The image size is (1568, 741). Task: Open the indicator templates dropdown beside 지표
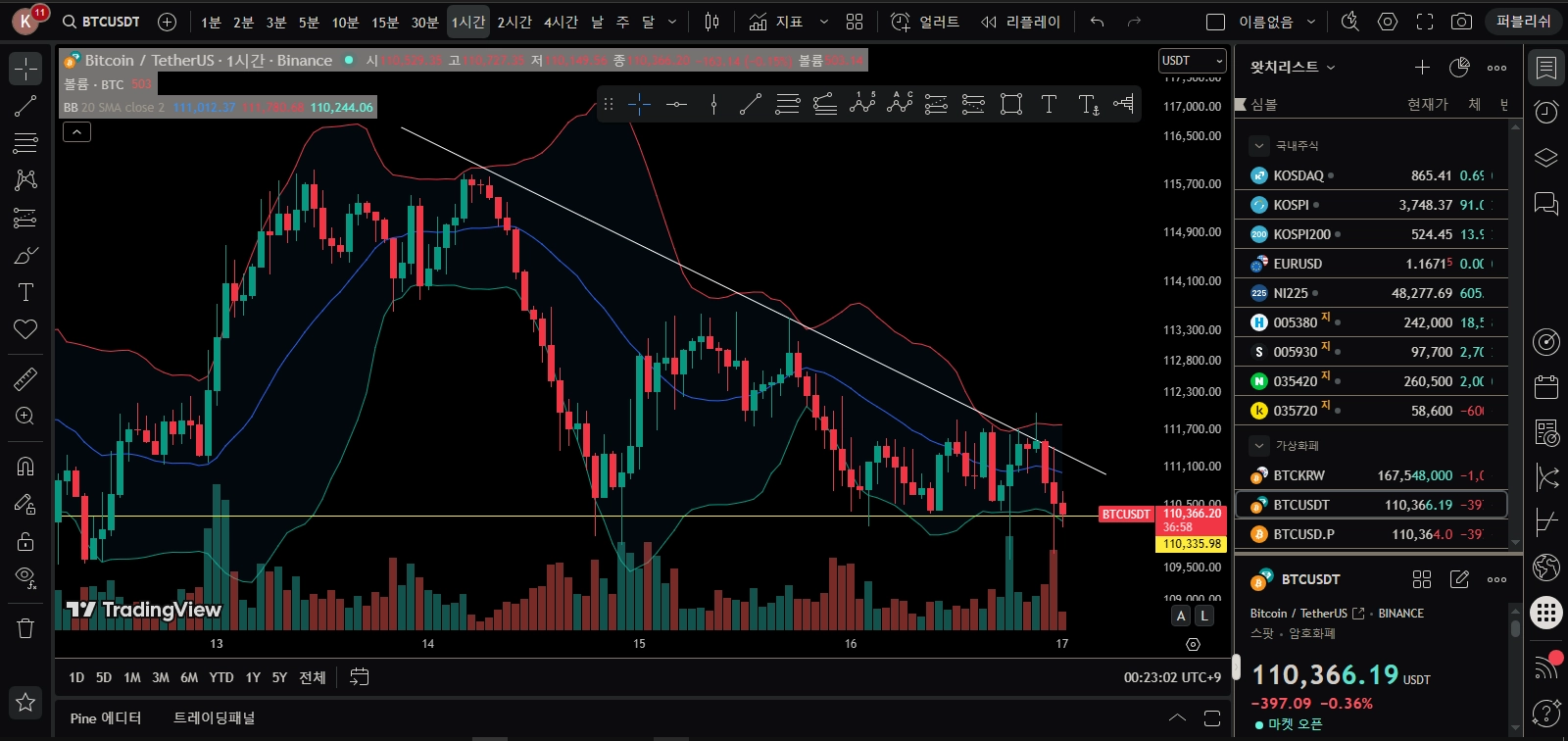(824, 22)
